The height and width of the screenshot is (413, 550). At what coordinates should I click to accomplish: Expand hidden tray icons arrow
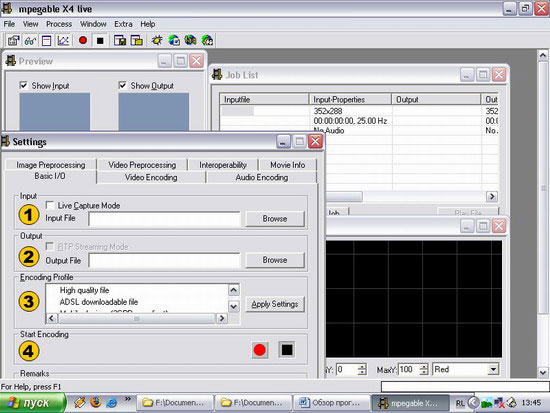[x=474, y=402]
